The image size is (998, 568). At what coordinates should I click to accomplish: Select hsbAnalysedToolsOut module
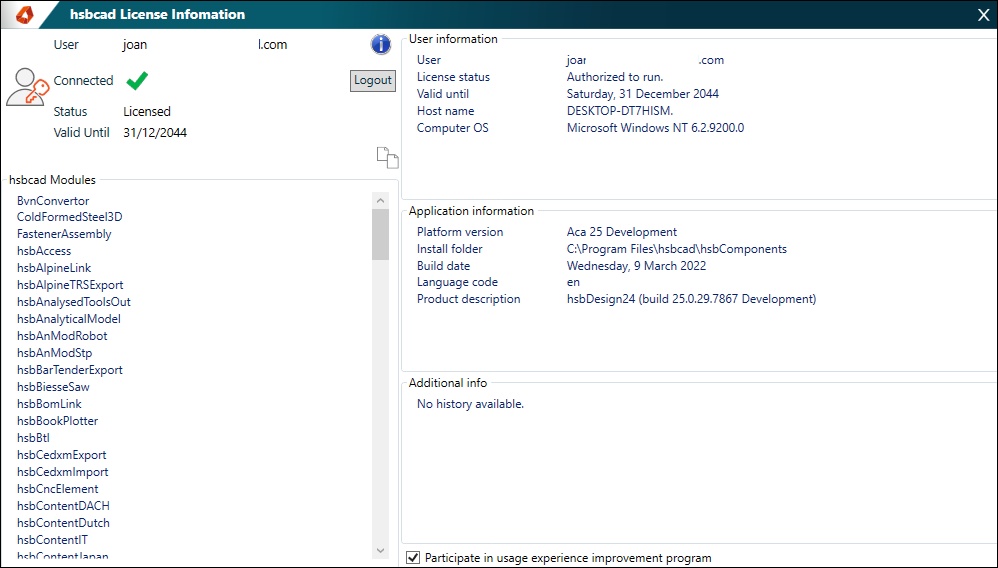coord(74,302)
